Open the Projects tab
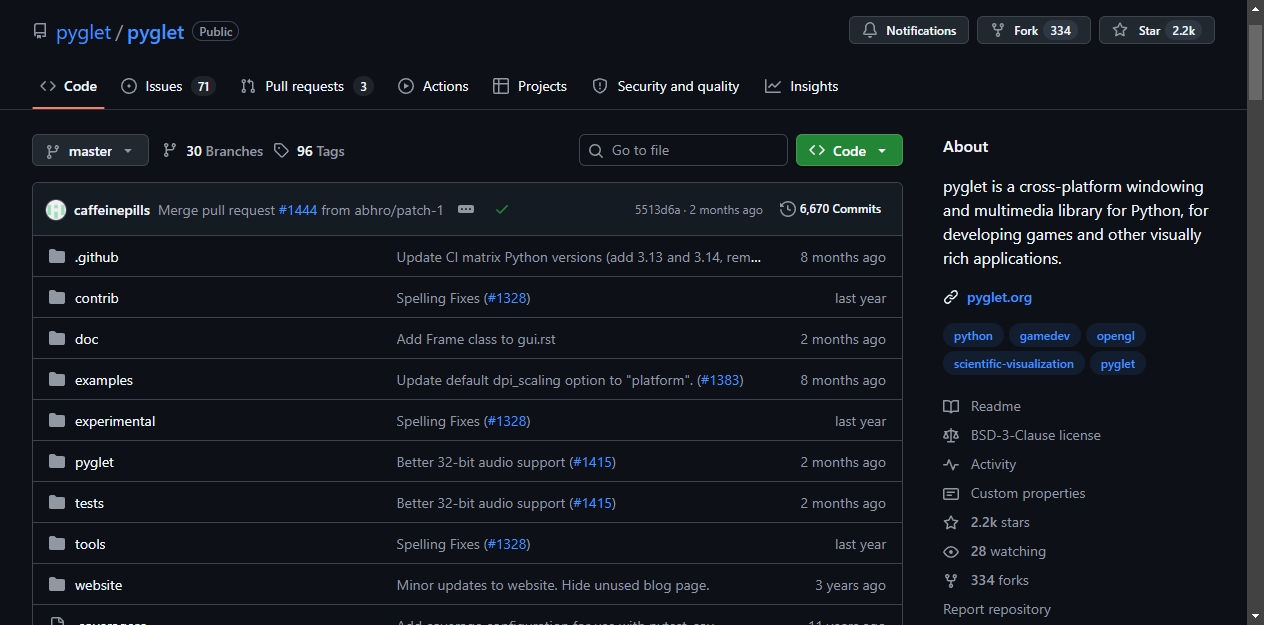 pyautogui.click(x=530, y=86)
